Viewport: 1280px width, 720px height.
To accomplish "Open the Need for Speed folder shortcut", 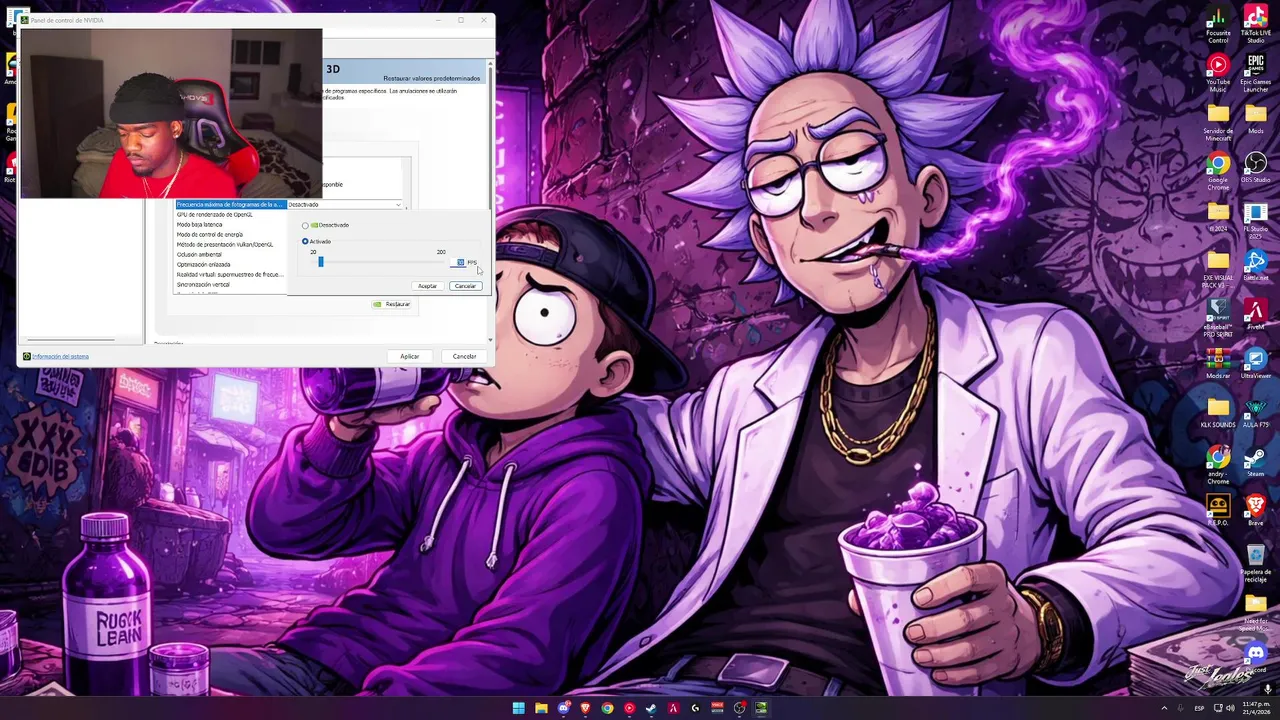I will coord(1255,612).
